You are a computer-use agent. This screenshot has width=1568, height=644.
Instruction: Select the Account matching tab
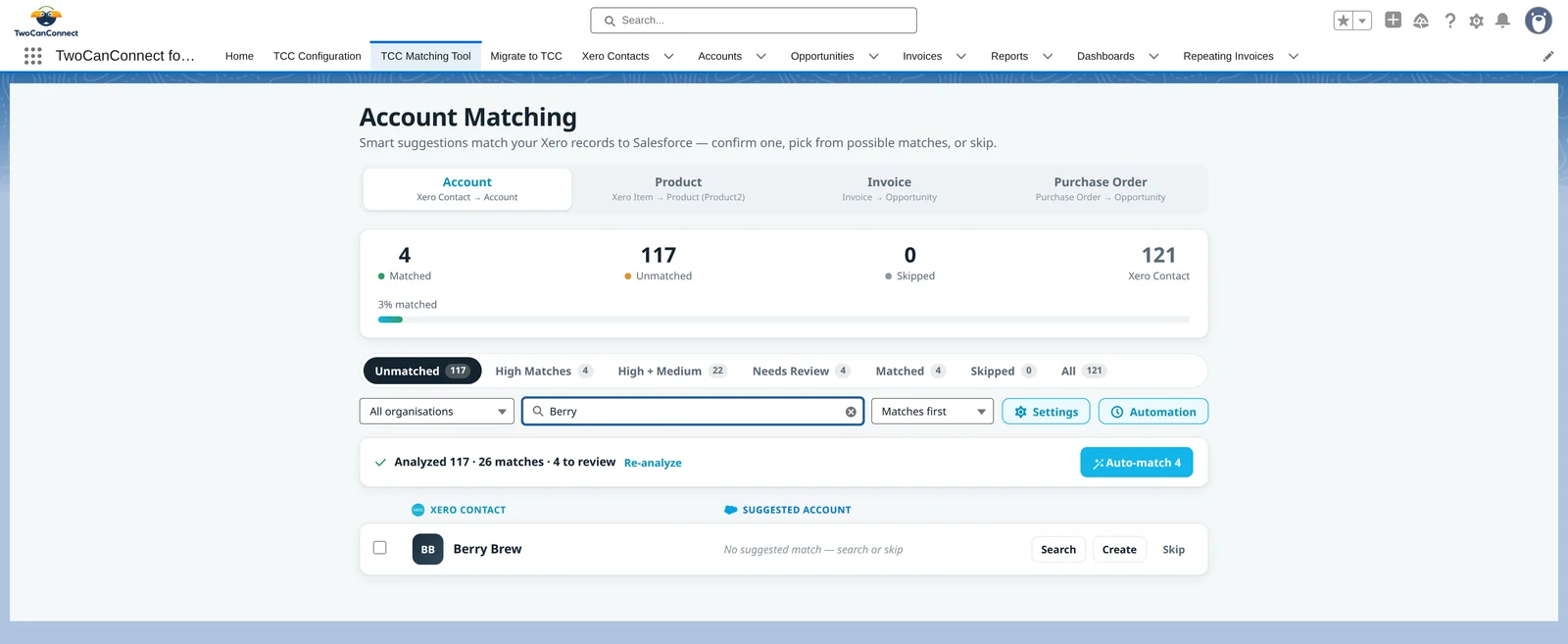tap(467, 189)
